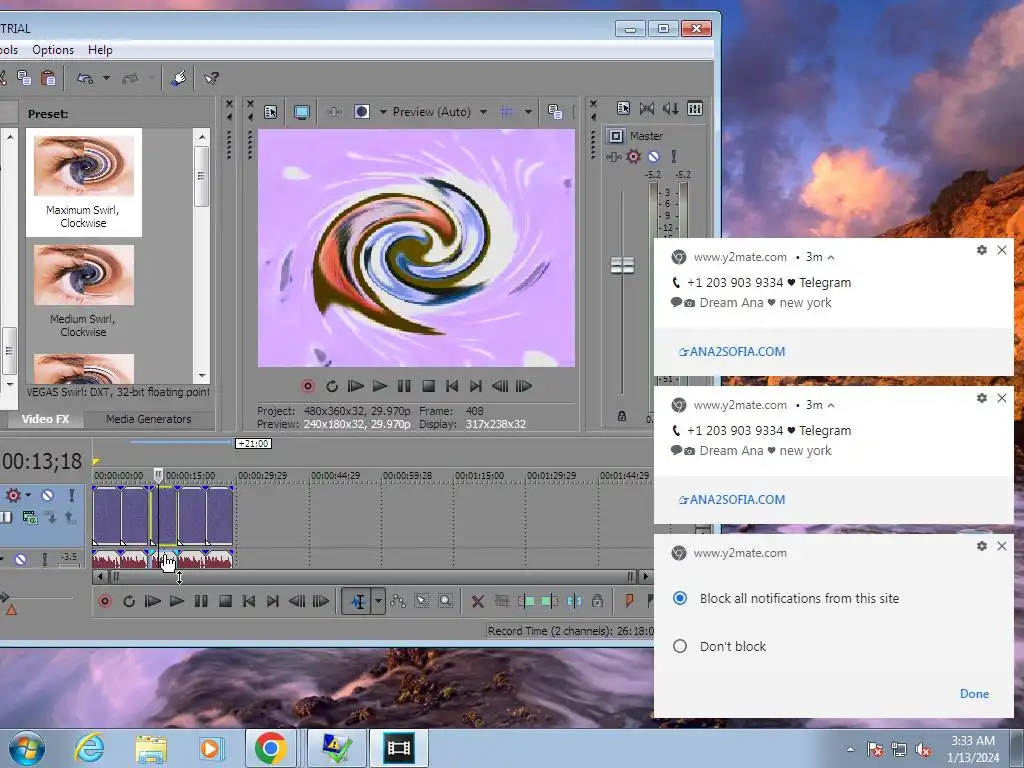Lock the Master fader channels icon

coord(622,416)
